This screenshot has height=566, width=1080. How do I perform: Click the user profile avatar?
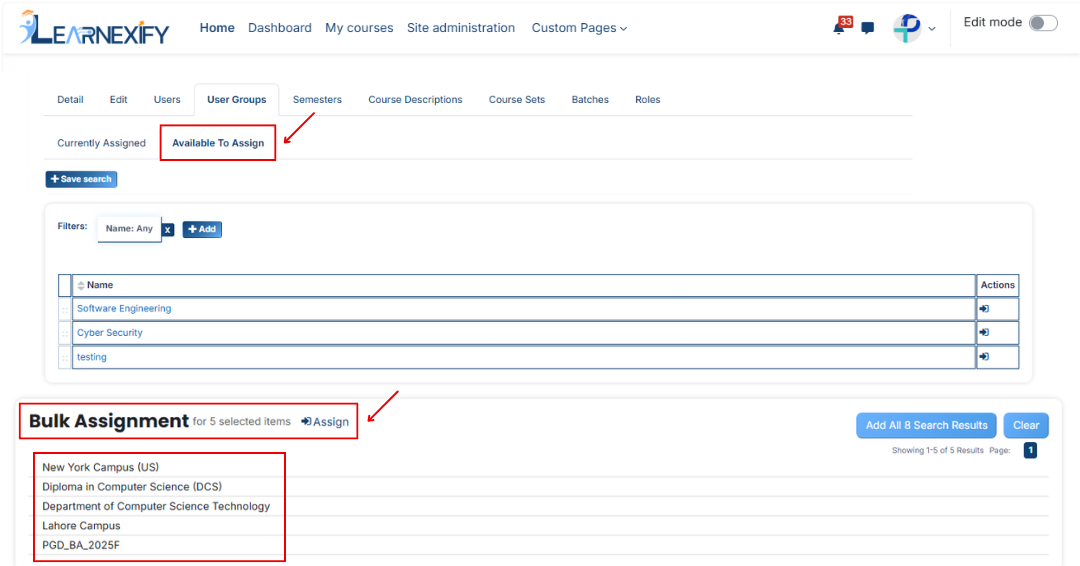pyautogui.click(x=907, y=28)
